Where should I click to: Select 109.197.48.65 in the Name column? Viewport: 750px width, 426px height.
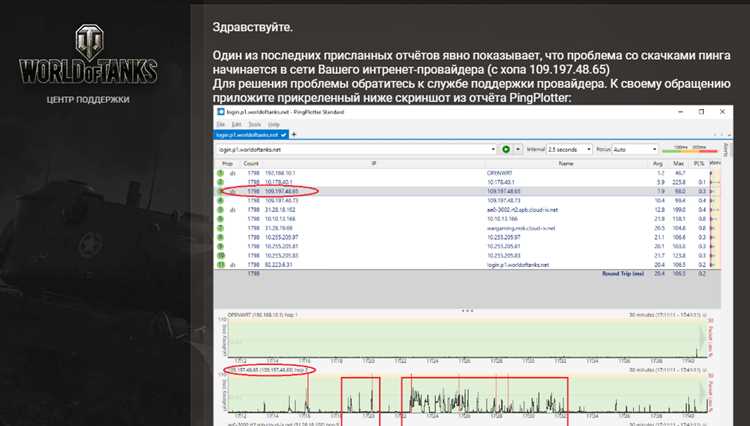click(504, 191)
